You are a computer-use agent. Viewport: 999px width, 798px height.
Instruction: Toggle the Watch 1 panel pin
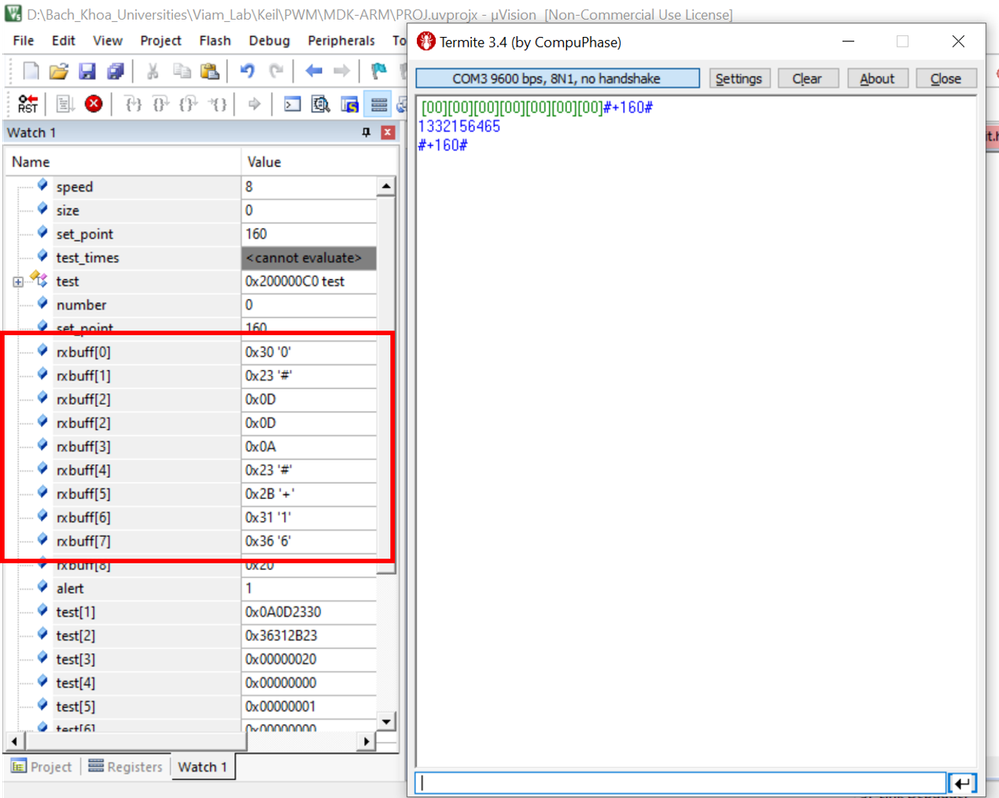click(366, 133)
